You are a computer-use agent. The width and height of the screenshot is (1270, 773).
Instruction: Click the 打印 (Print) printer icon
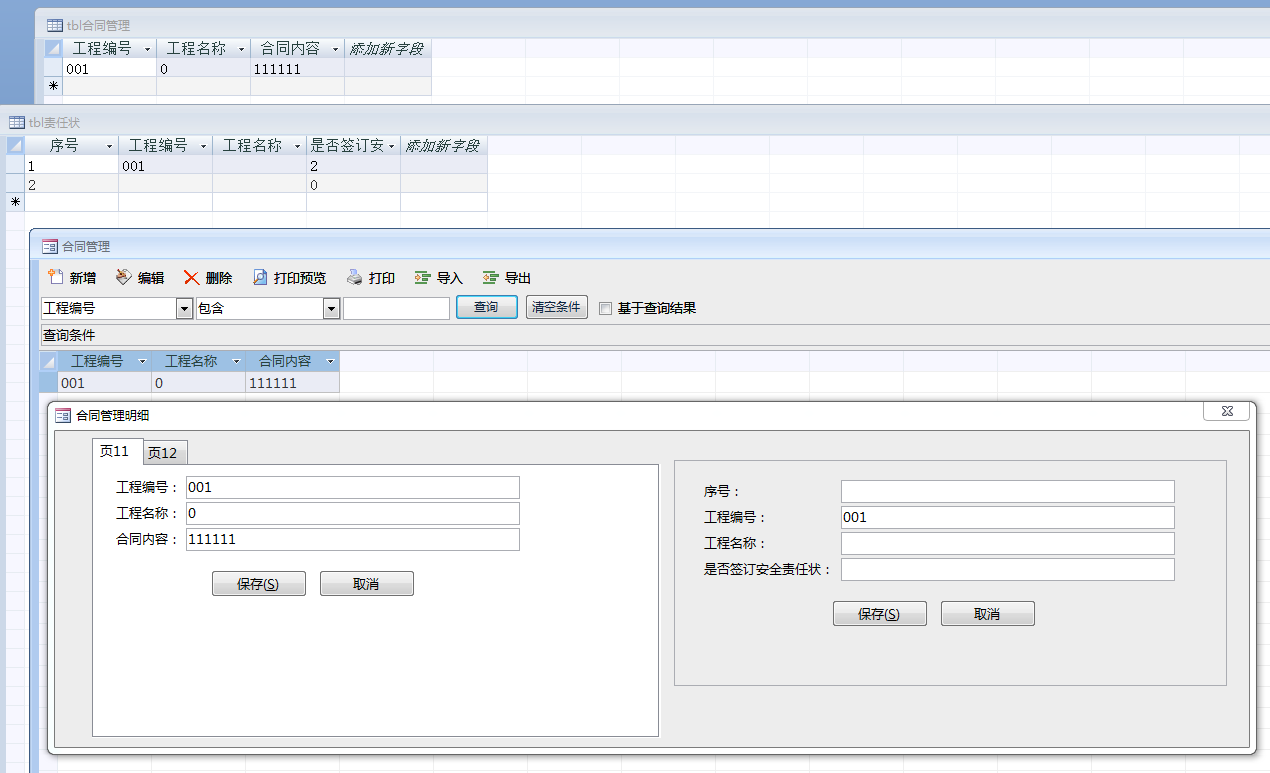pyautogui.click(x=355, y=278)
